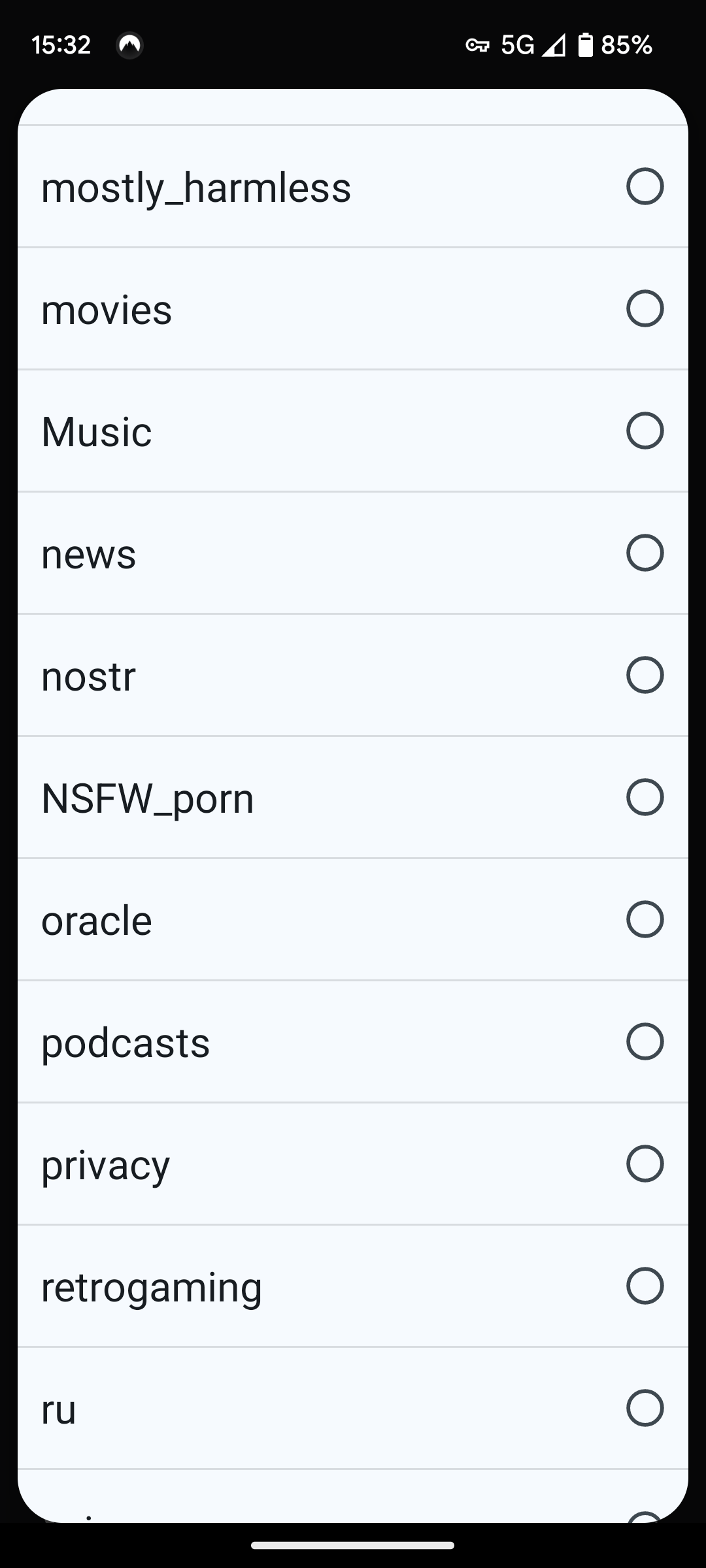Tap the retrogaming text label
Viewport: 706px width, 1568px height.
(152, 1287)
